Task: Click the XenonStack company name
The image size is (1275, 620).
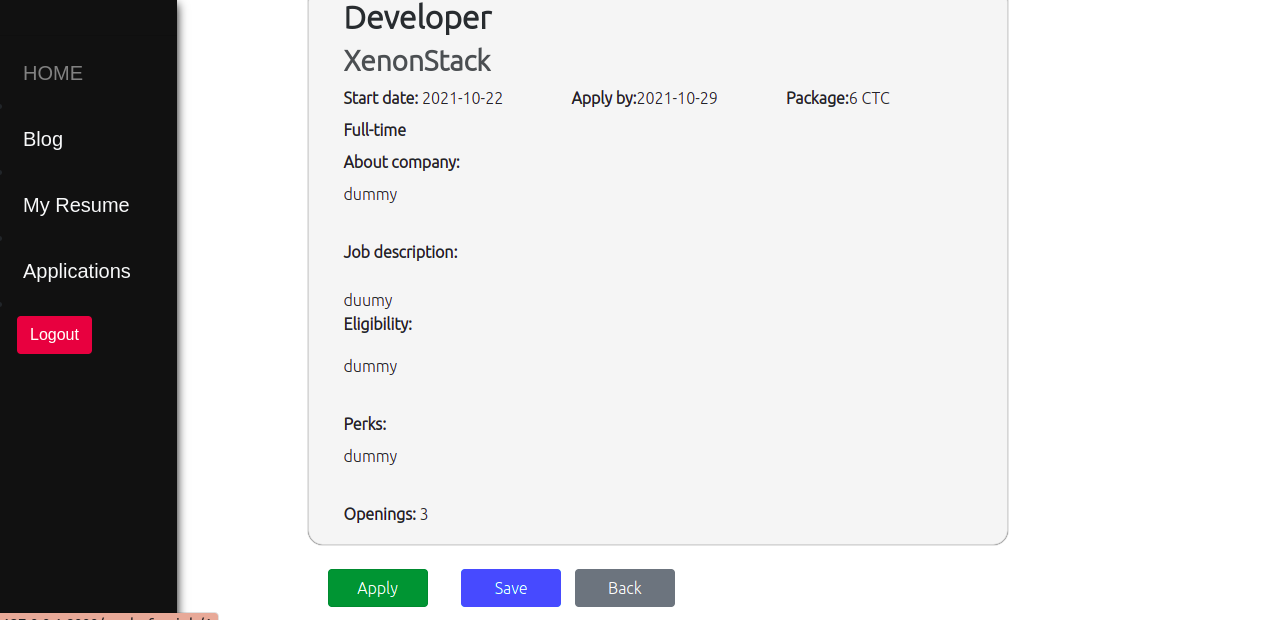Action: coord(417,60)
